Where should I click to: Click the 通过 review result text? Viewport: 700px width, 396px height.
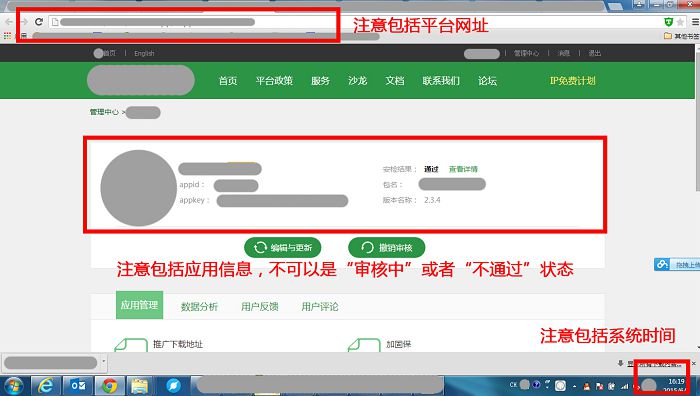(x=431, y=169)
